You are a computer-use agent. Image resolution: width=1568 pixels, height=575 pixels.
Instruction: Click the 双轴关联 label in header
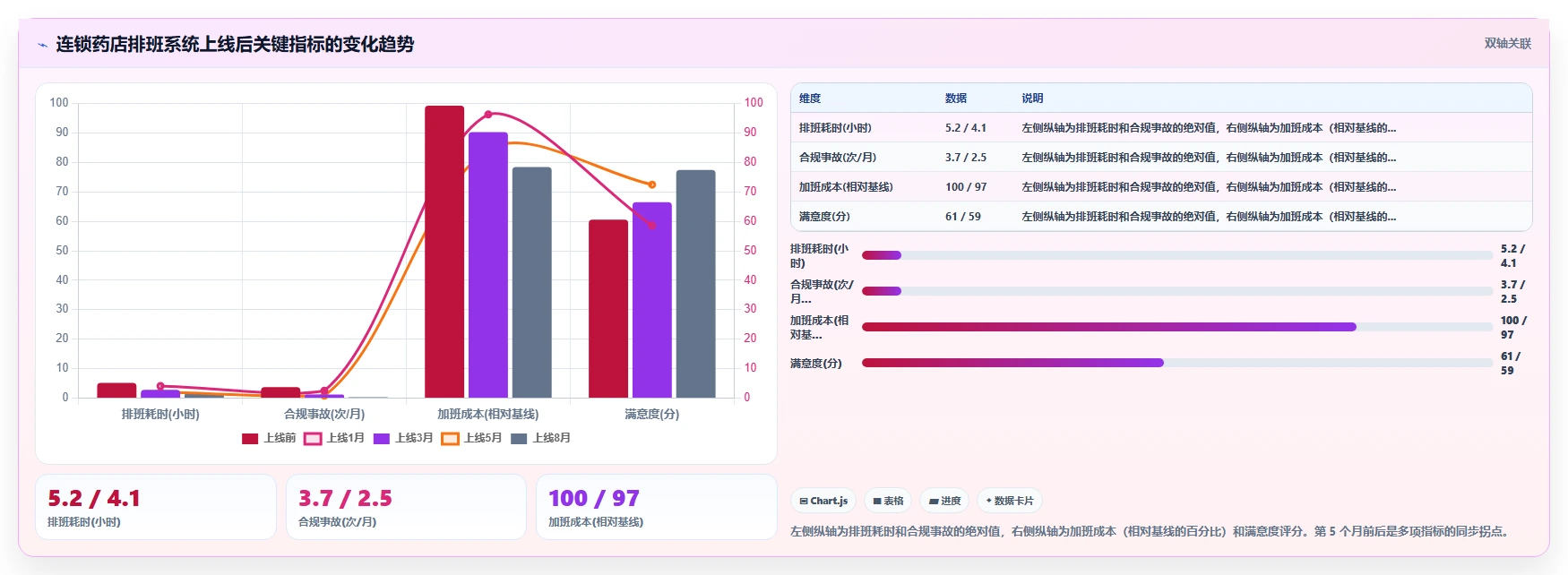pos(1508,43)
